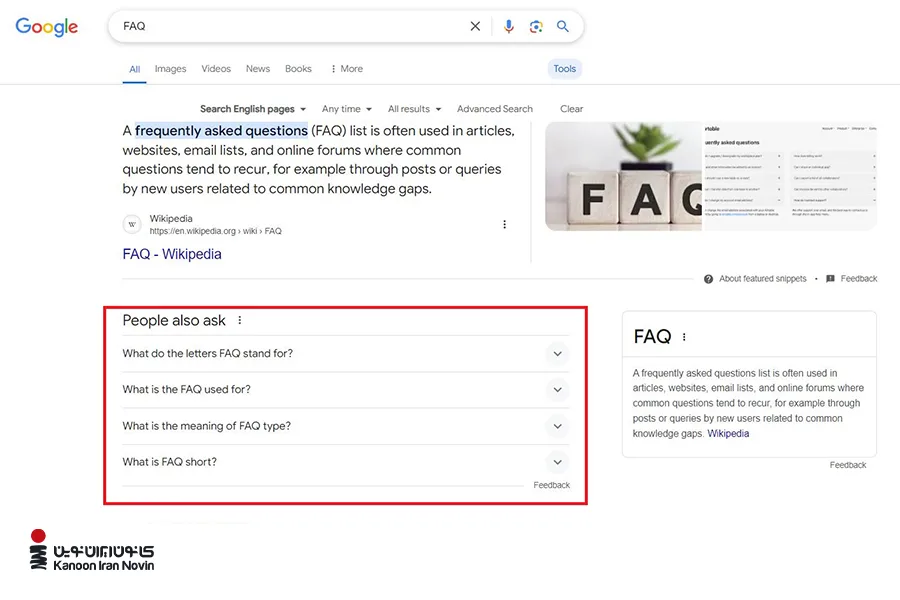Switch to the Images tab

170,69
